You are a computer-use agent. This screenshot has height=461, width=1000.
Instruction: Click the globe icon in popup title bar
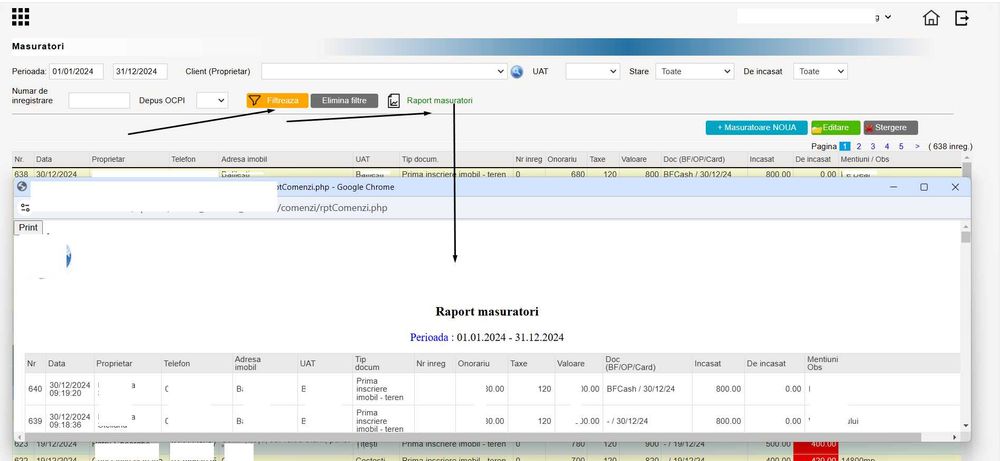pos(22,187)
